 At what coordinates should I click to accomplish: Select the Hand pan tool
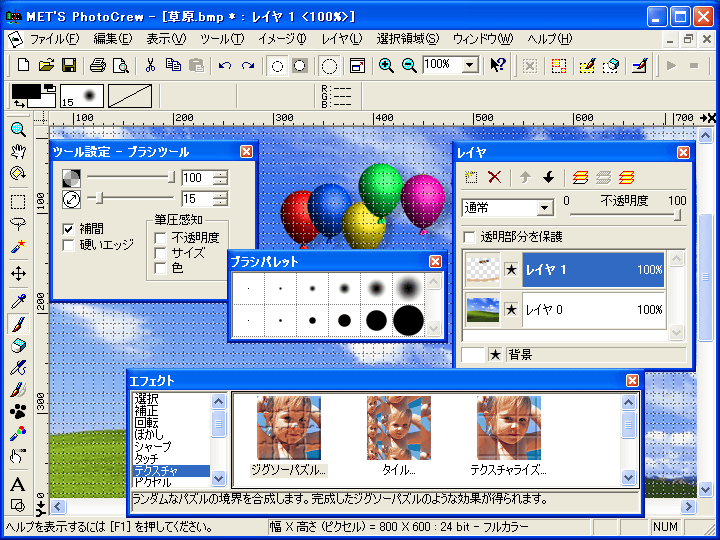click(18, 151)
